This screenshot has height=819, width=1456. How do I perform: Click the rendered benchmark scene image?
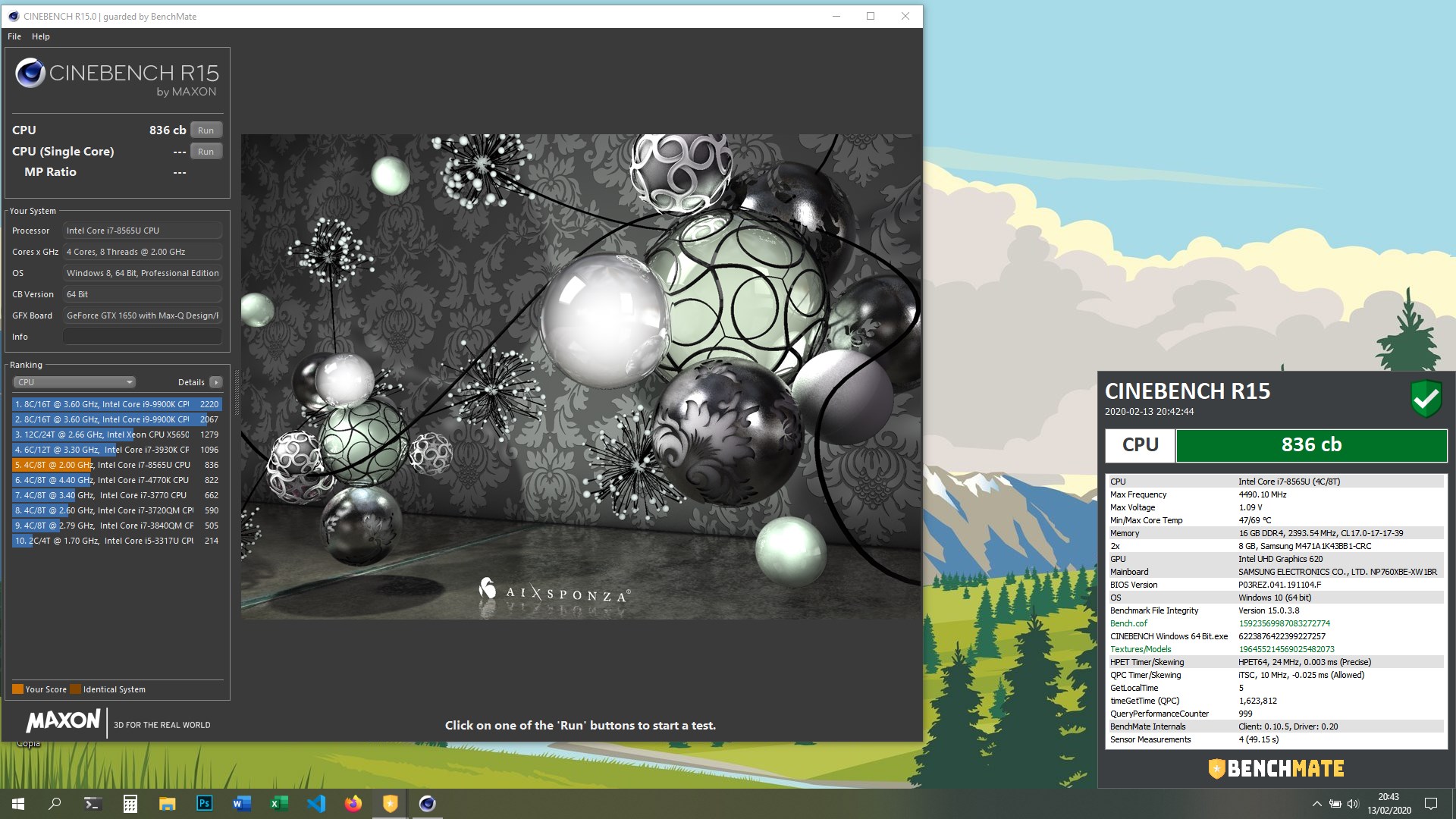(581, 377)
